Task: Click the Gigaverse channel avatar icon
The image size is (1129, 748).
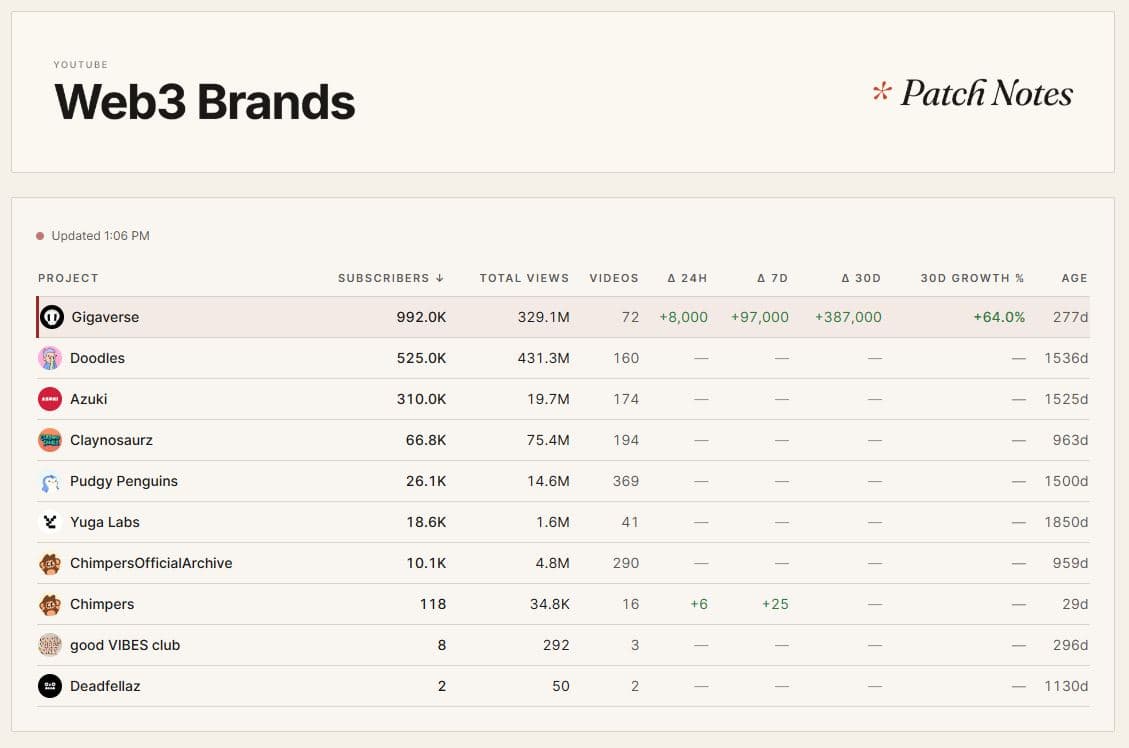Action: click(52, 317)
